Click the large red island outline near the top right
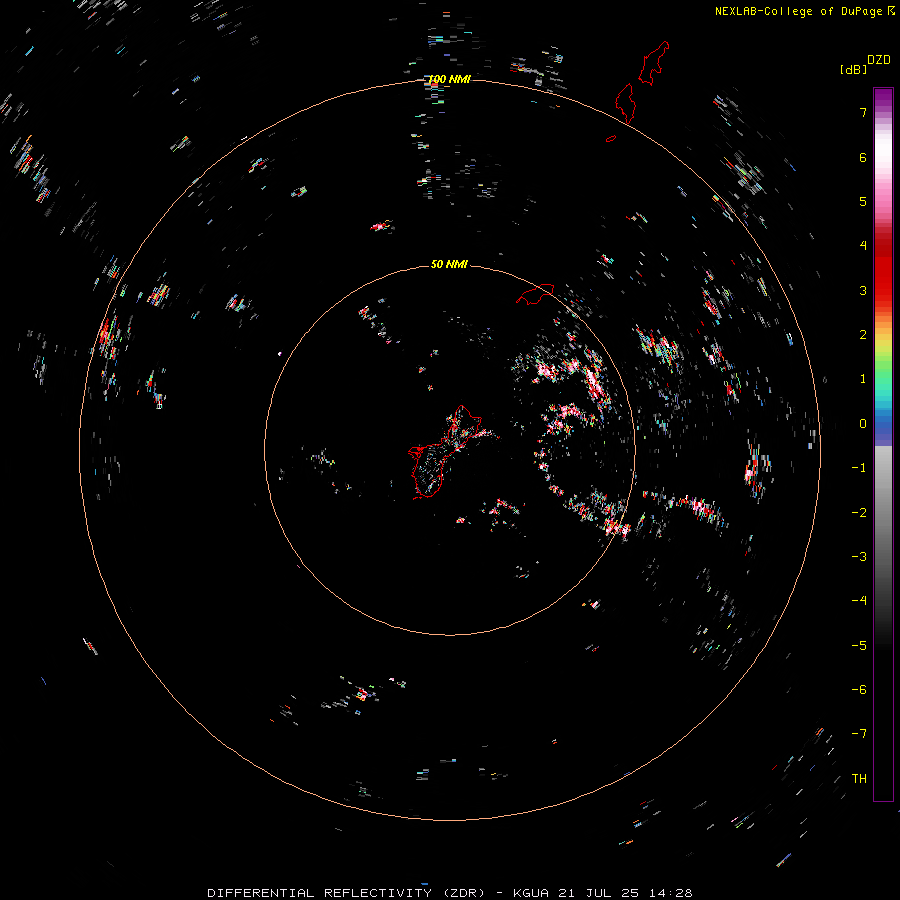The width and height of the screenshot is (900, 900). coord(654,63)
